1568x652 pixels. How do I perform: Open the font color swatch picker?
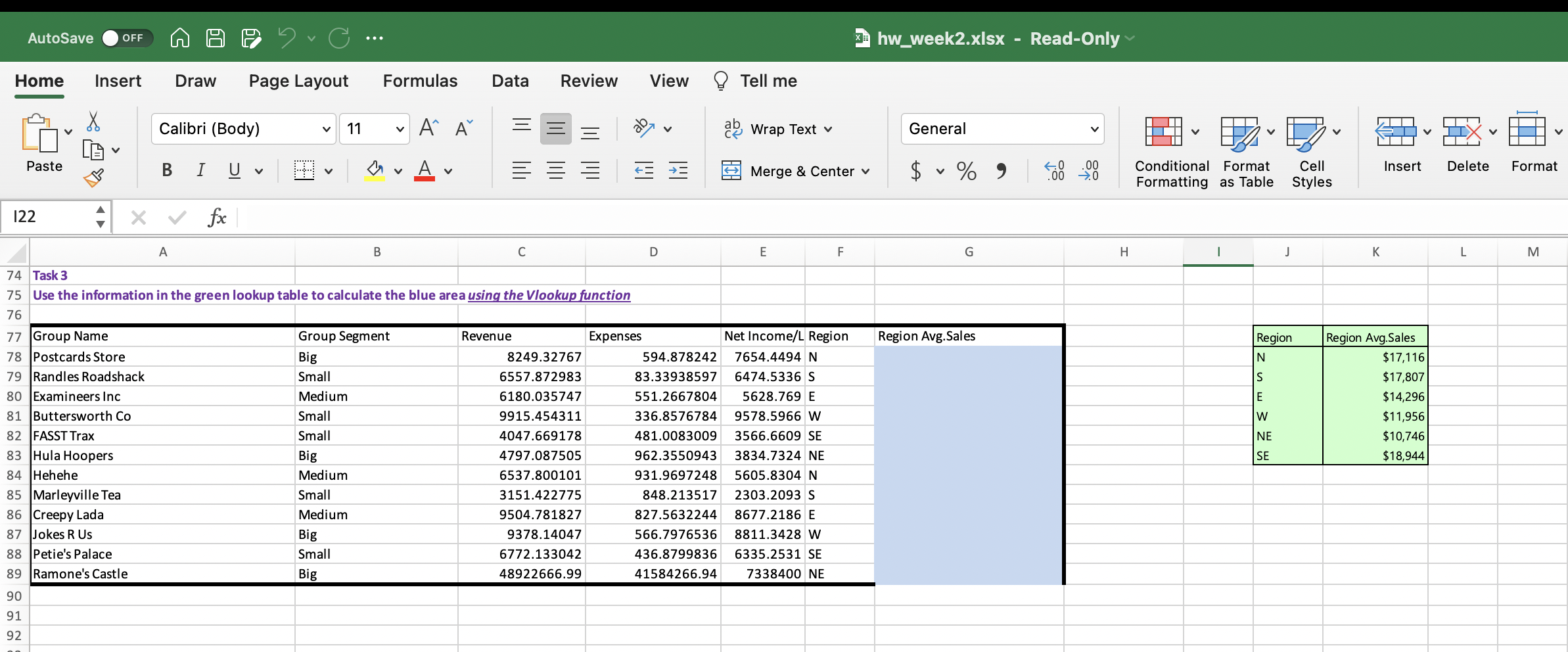[448, 171]
